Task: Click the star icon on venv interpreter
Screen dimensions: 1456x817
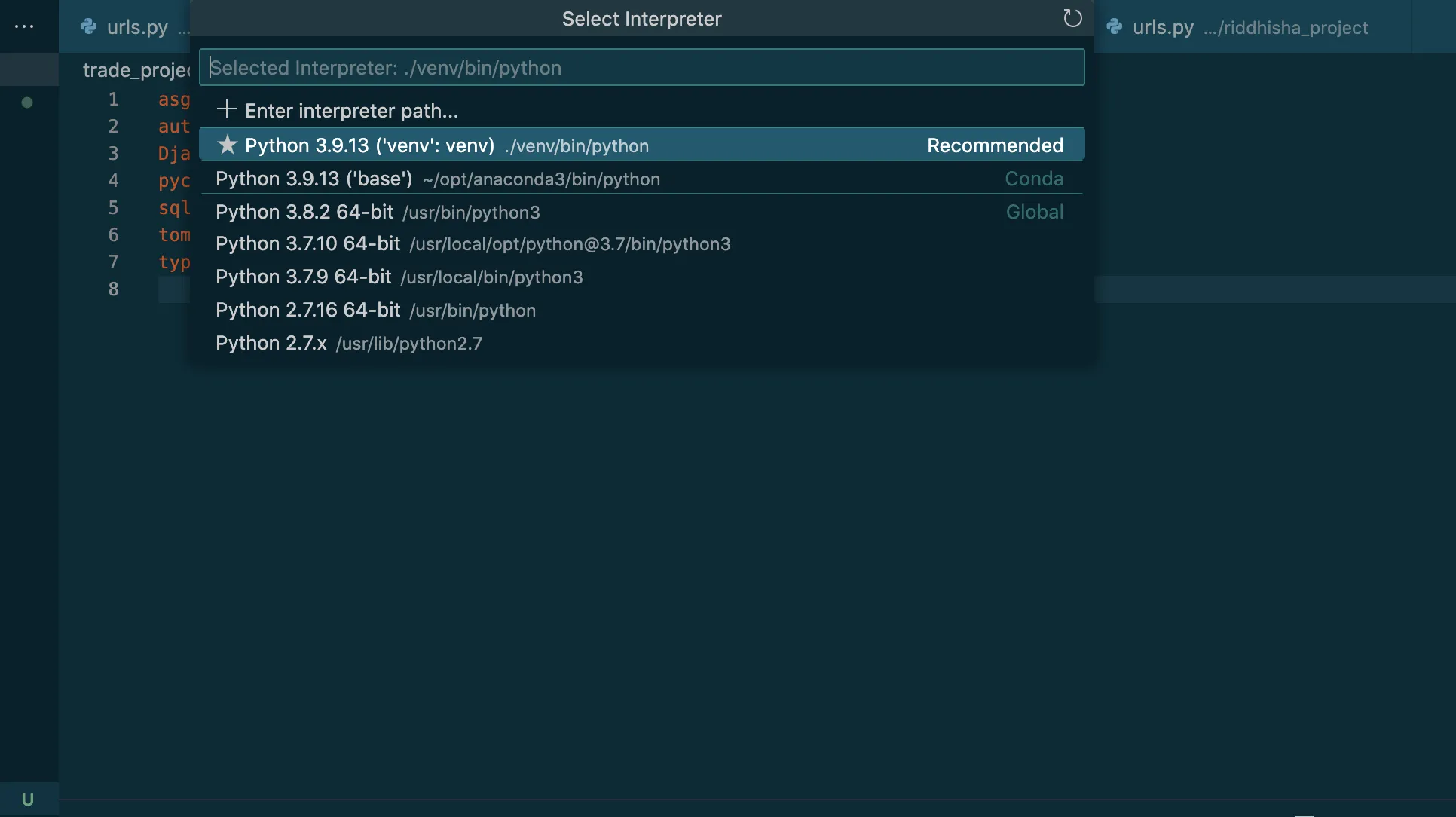Action: 227,145
